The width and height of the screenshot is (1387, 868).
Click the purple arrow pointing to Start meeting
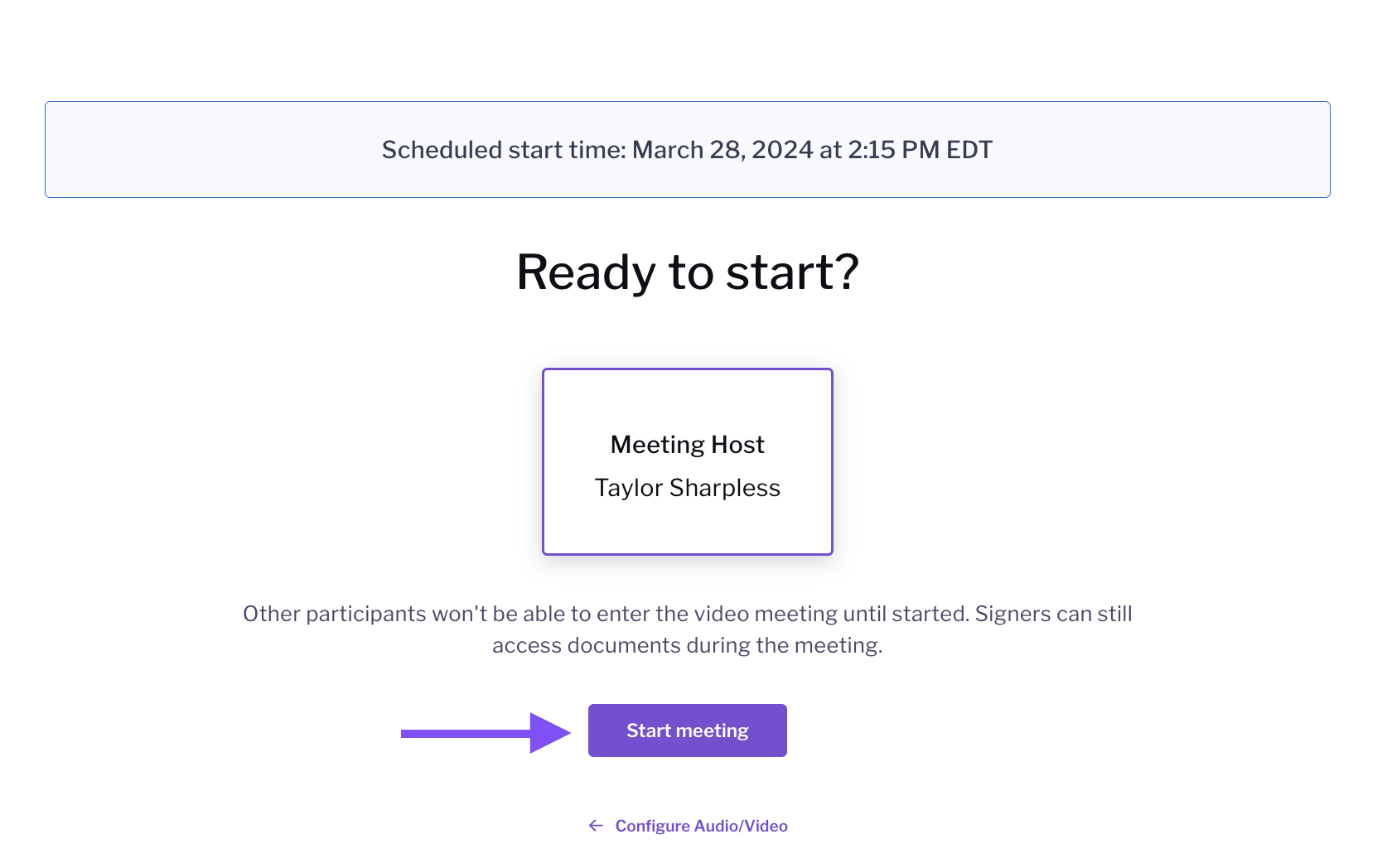click(x=486, y=733)
